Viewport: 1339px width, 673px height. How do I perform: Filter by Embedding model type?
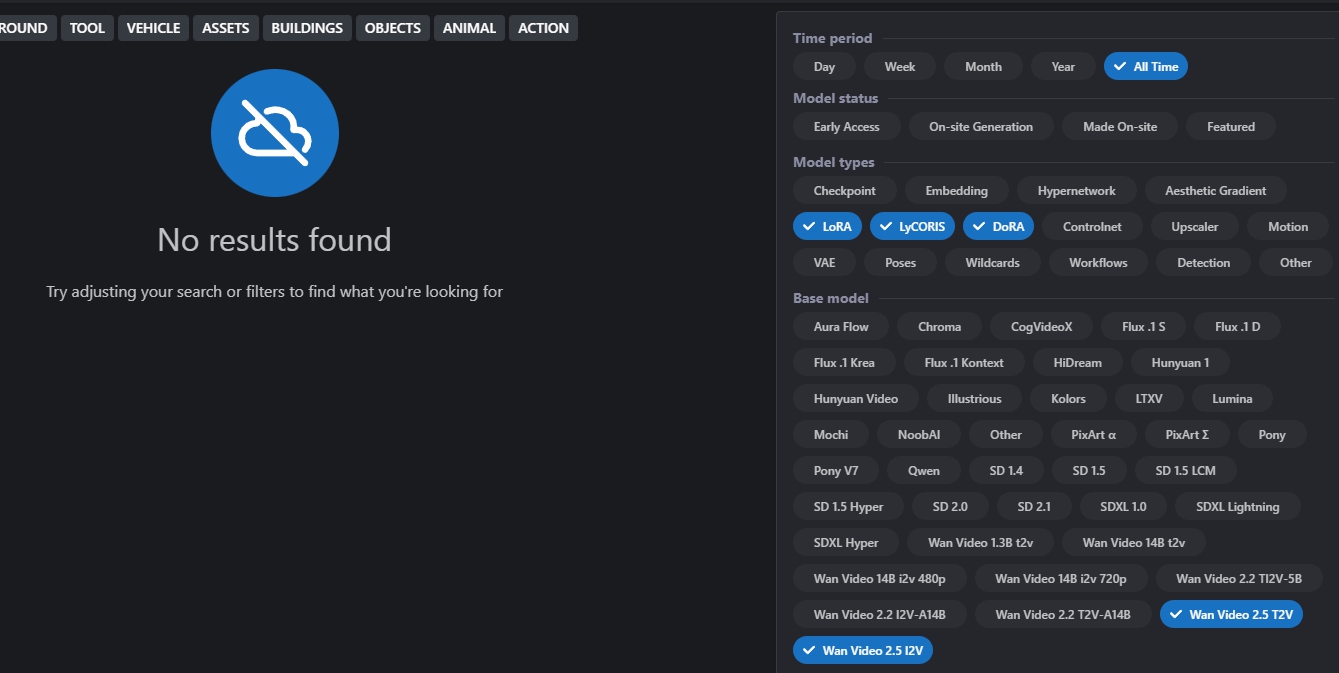[x=957, y=191]
